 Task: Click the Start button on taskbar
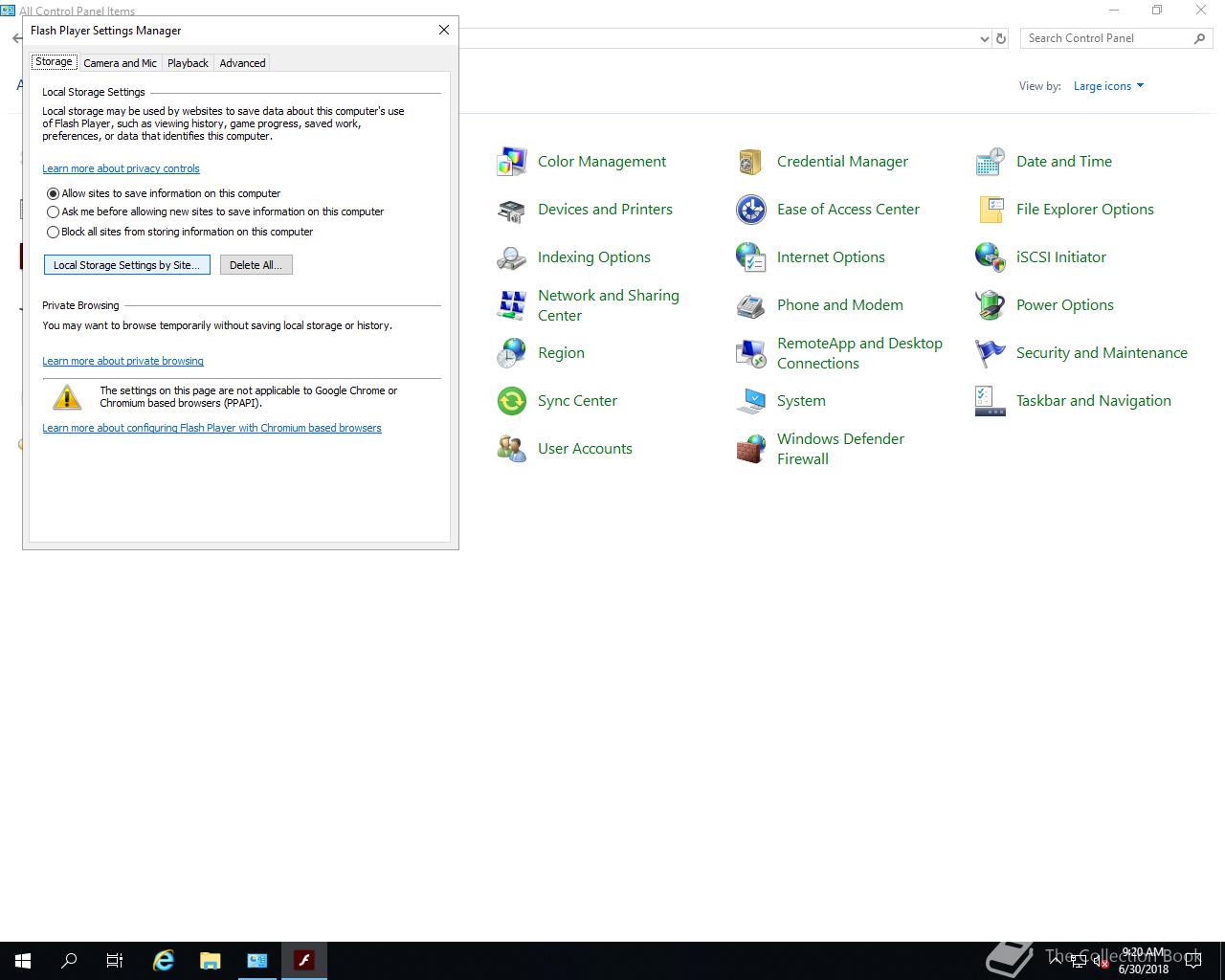pyautogui.click(x=23, y=961)
